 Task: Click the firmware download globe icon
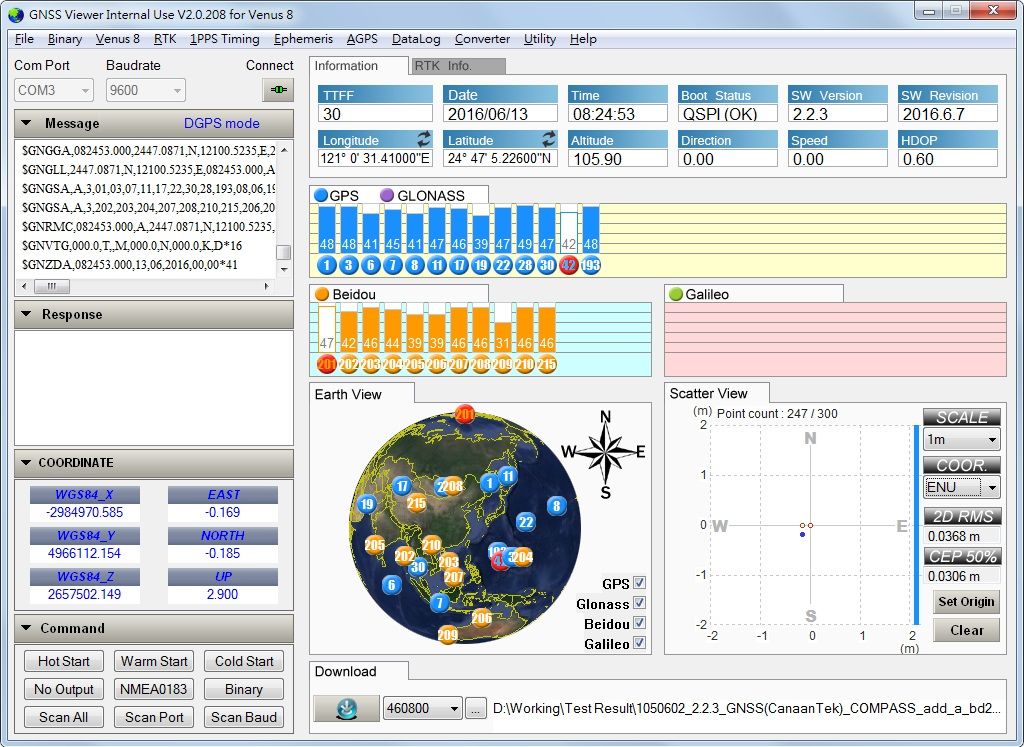click(x=346, y=708)
